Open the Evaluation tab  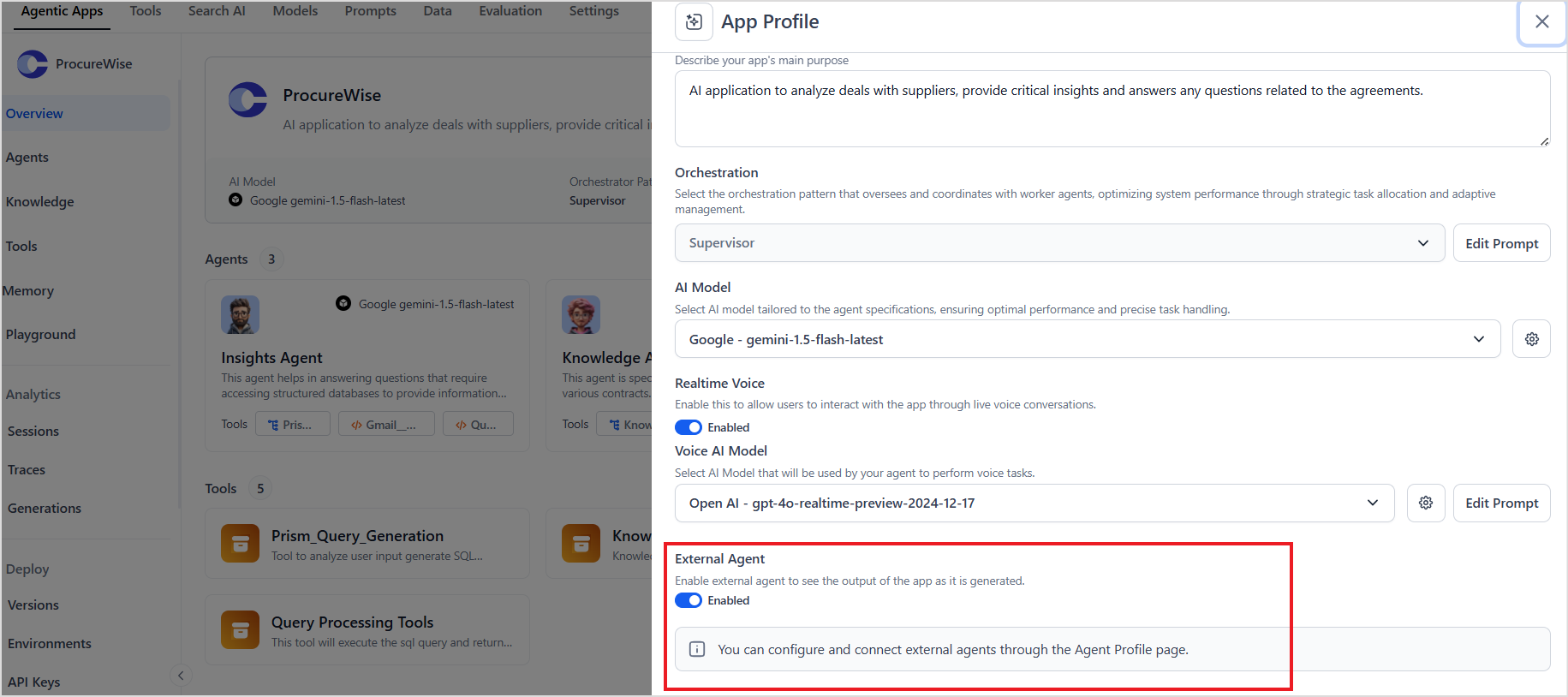click(510, 11)
